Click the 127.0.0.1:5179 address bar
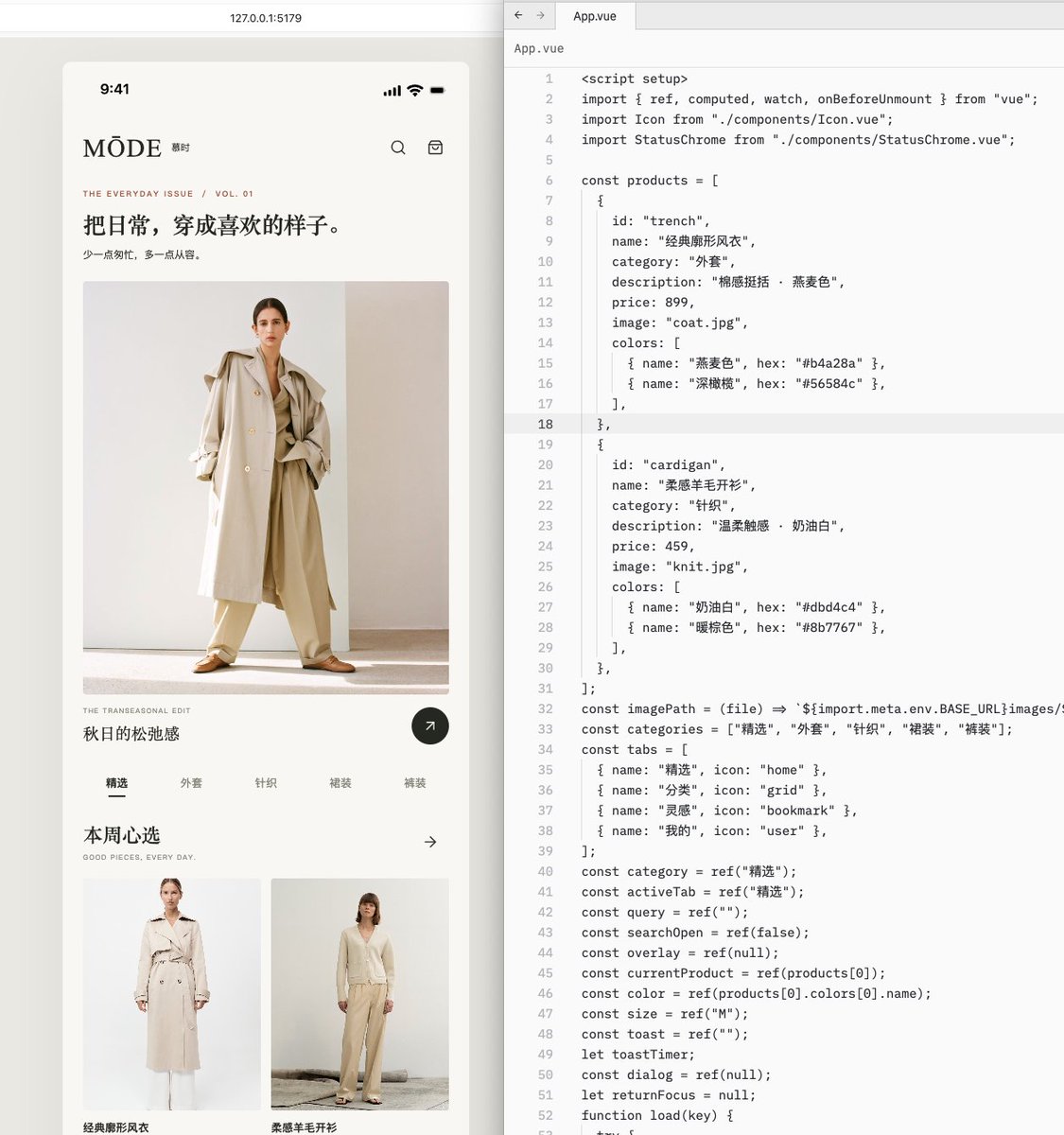 [266, 18]
